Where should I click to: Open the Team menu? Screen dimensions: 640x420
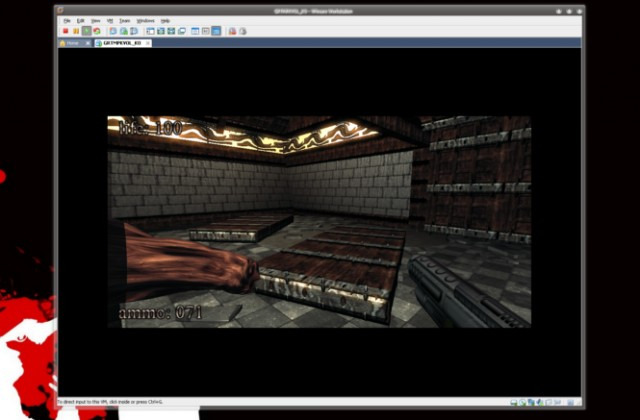tap(124, 20)
